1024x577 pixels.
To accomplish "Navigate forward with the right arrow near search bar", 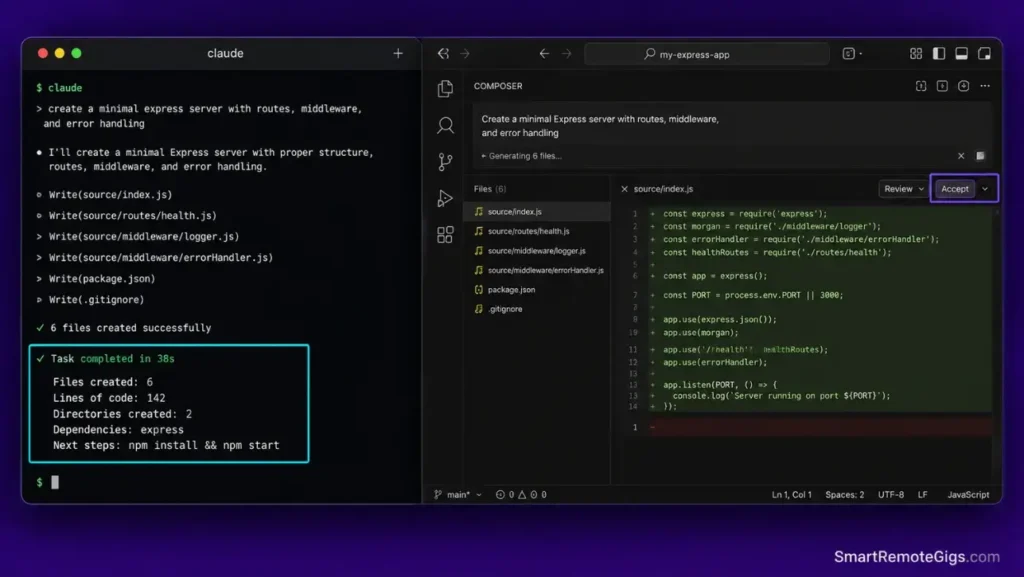I will pyautogui.click(x=566, y=54).
